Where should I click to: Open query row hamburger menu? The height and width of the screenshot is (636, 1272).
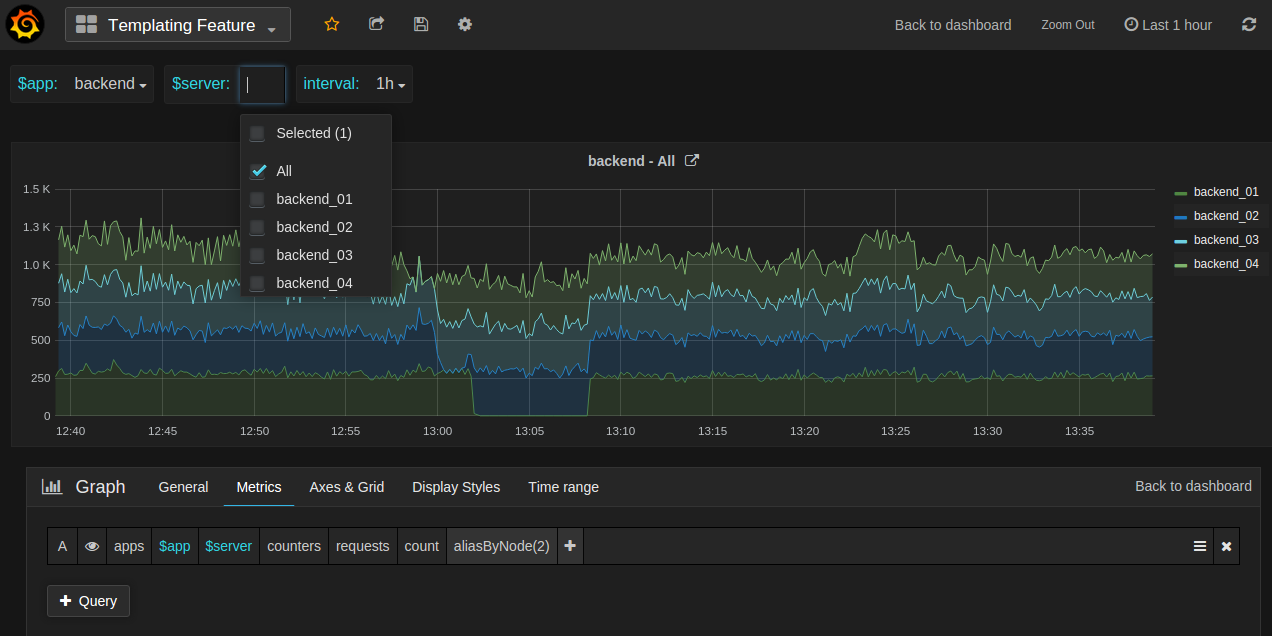(1200, 546)
